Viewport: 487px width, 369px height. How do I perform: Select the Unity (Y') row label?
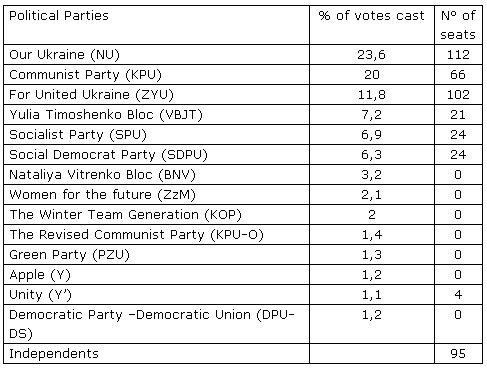156,295
